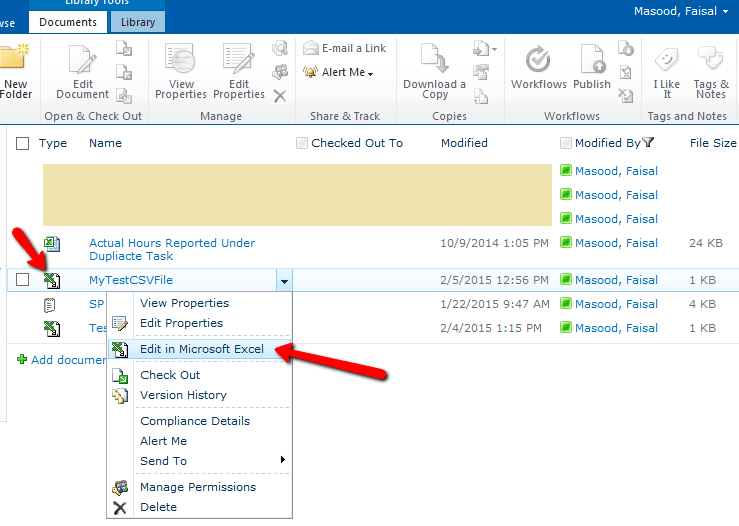
Task: Click the 10/9/2014 1:05 PM modified date
Action: pos(494,243)
